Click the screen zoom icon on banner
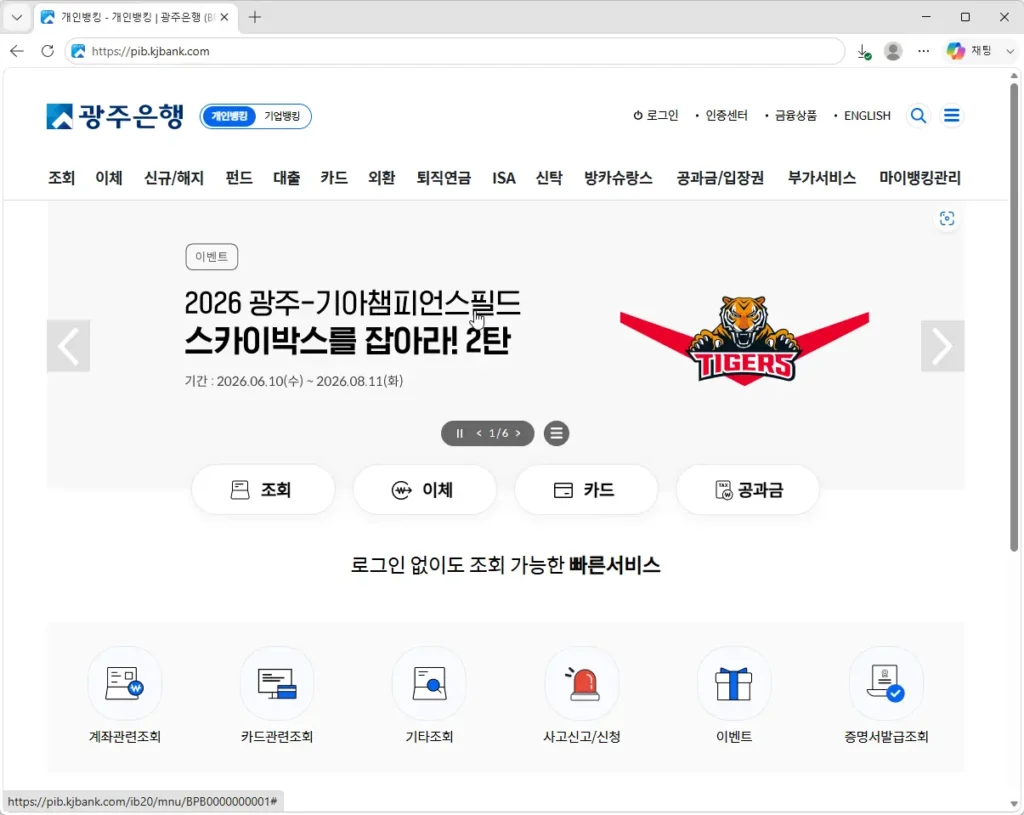This screenshot has height=815, width=1024. [x=946, y=219]
